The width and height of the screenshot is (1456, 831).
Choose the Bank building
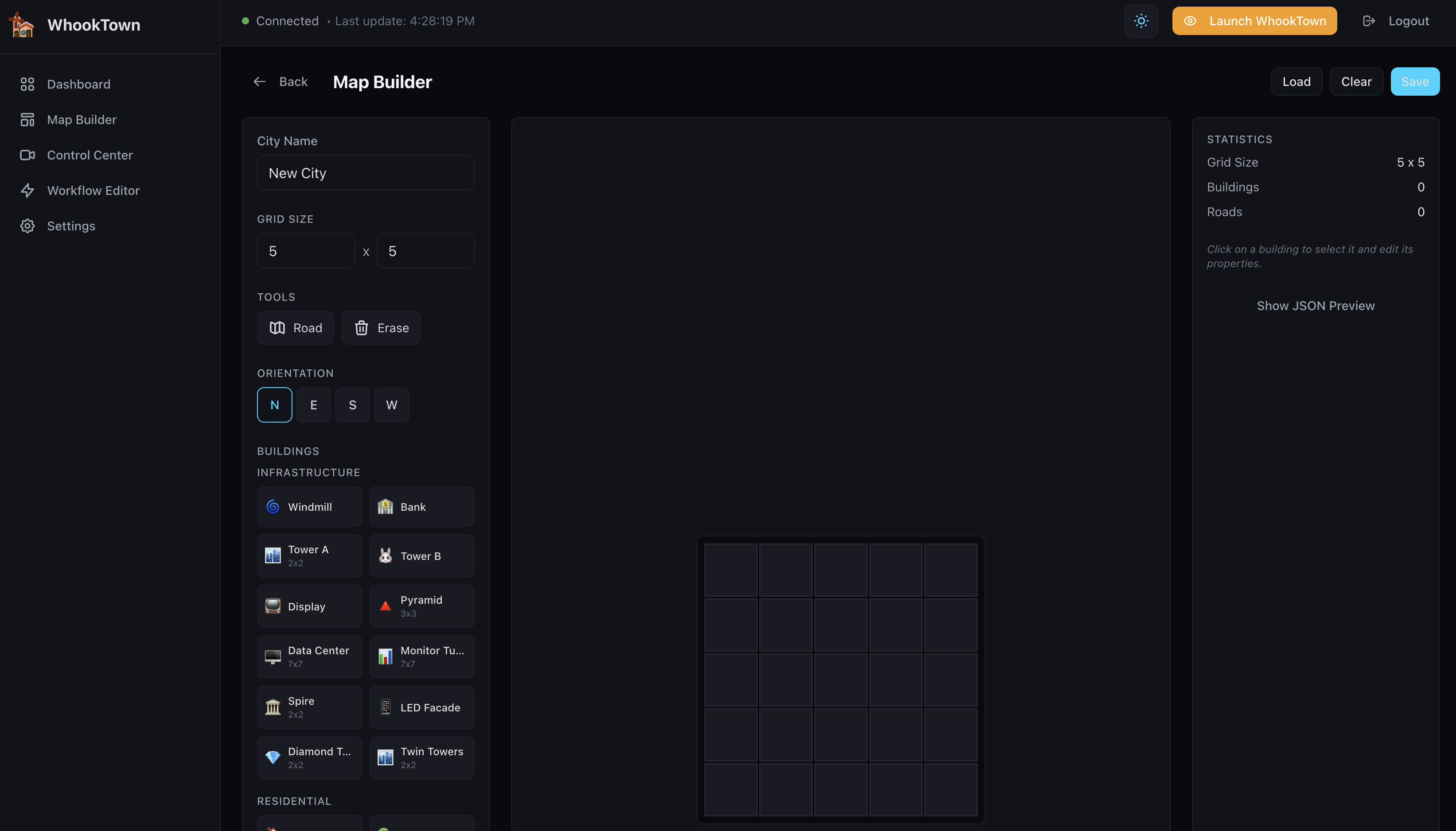[421, 507]
